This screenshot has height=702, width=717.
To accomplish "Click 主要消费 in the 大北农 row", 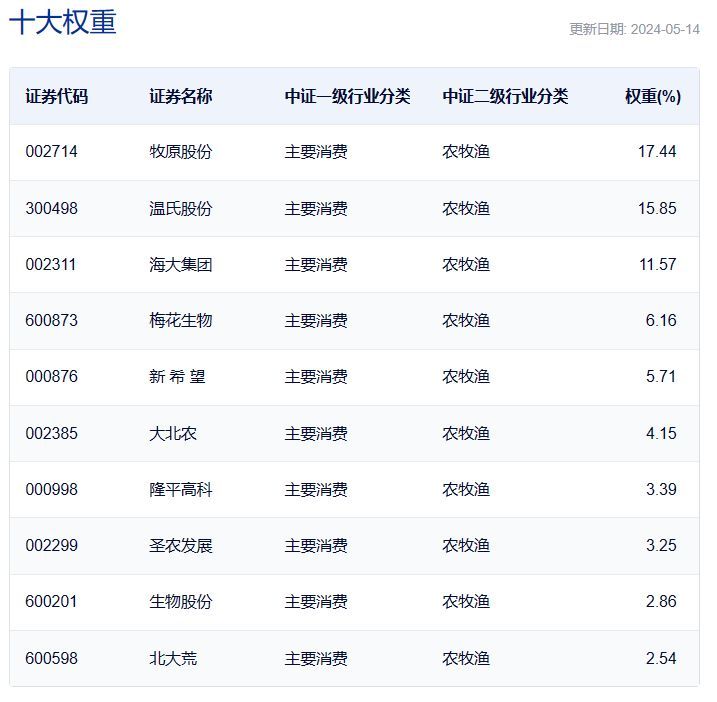I will coord(316,433).
